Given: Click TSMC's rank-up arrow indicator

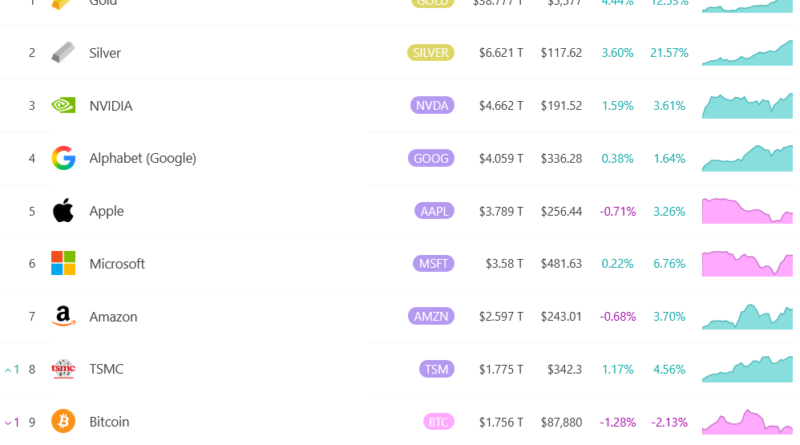Looking at the screenshot, I should pos(9,370).
